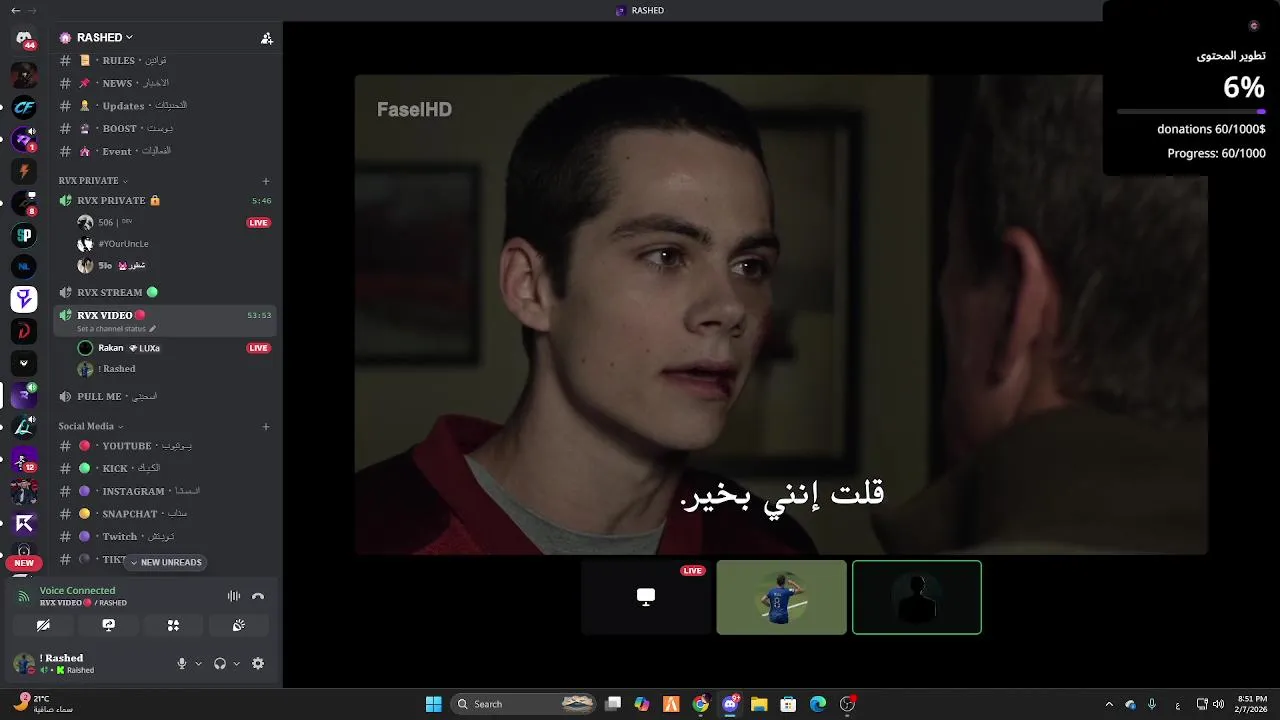
Task: Select the soccer player avatar tile
Action: 781,597
